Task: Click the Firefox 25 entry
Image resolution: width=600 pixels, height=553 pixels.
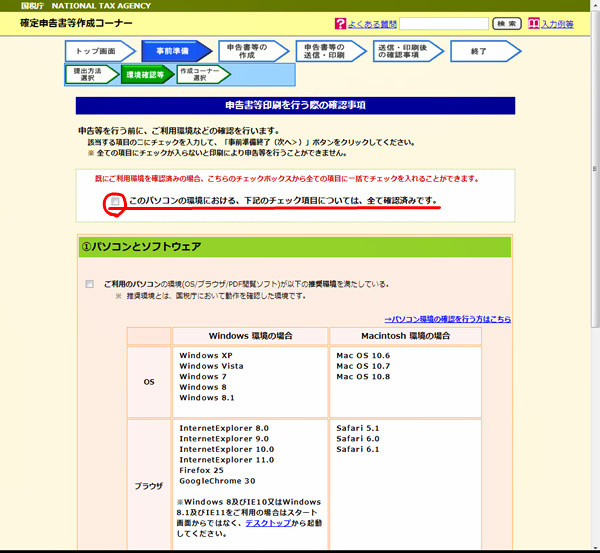Action: point(201,470)
